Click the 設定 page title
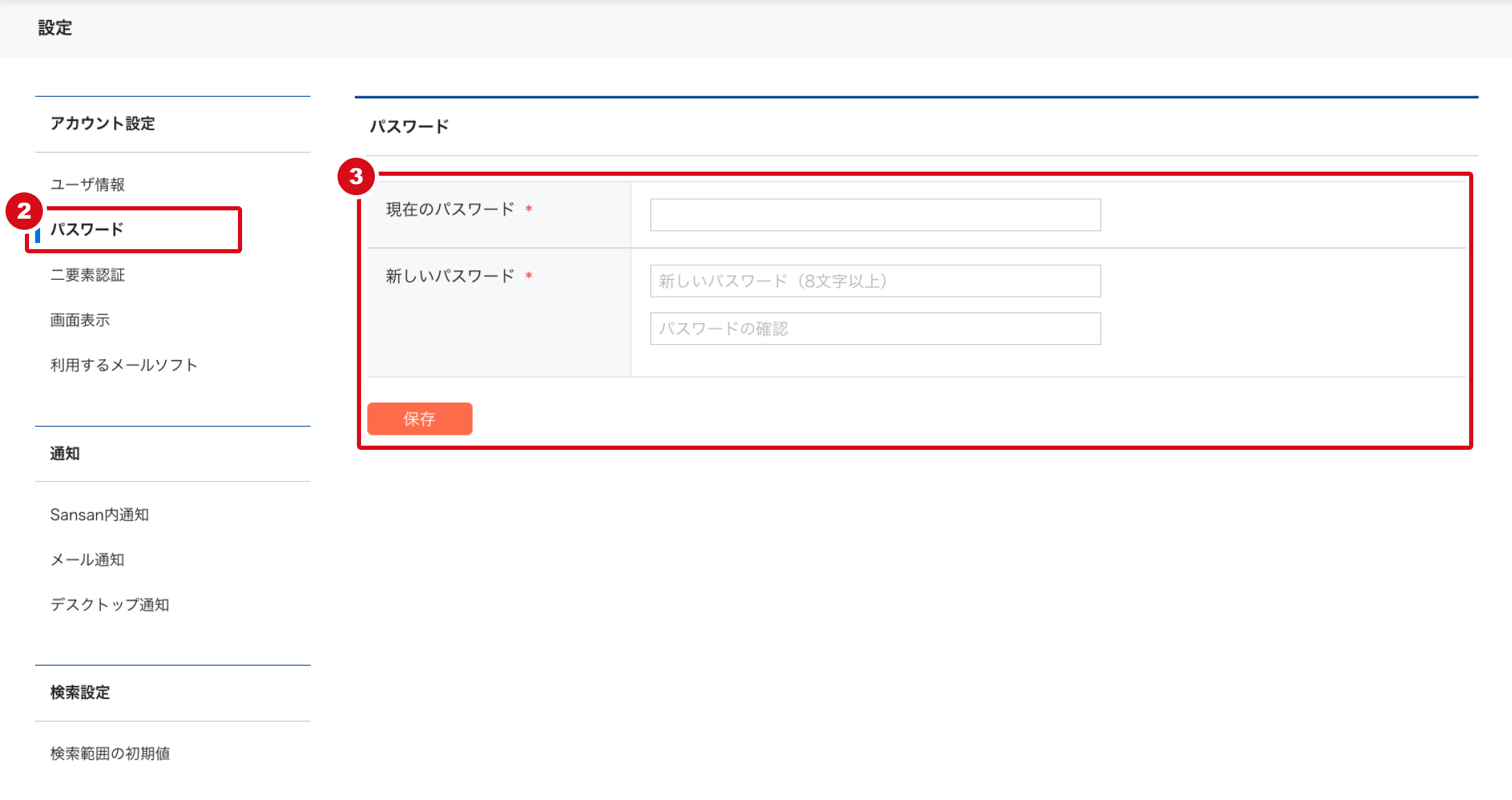Screen dimensions: 1512x800 tap(55, 28)
